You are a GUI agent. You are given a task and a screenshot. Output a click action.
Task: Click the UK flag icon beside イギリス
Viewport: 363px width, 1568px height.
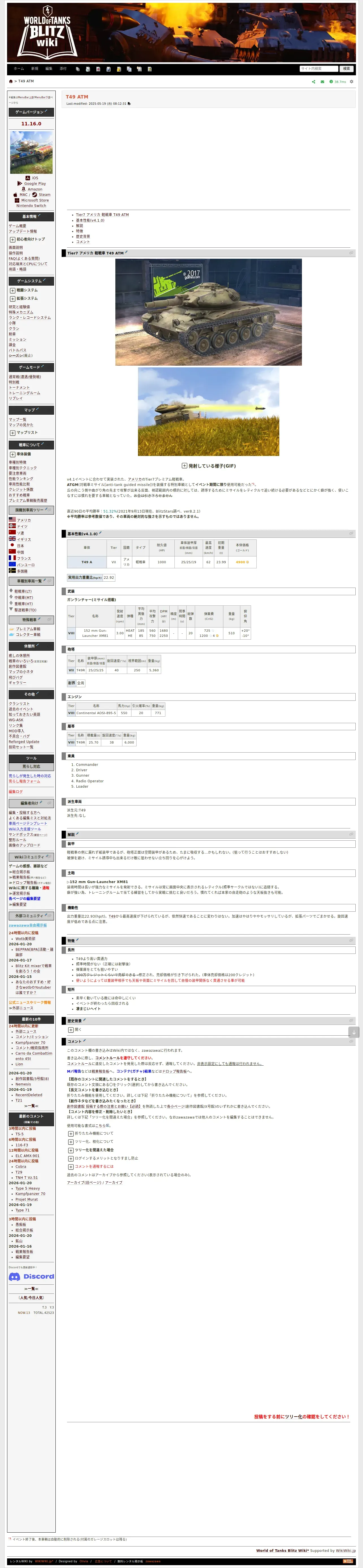12,539
